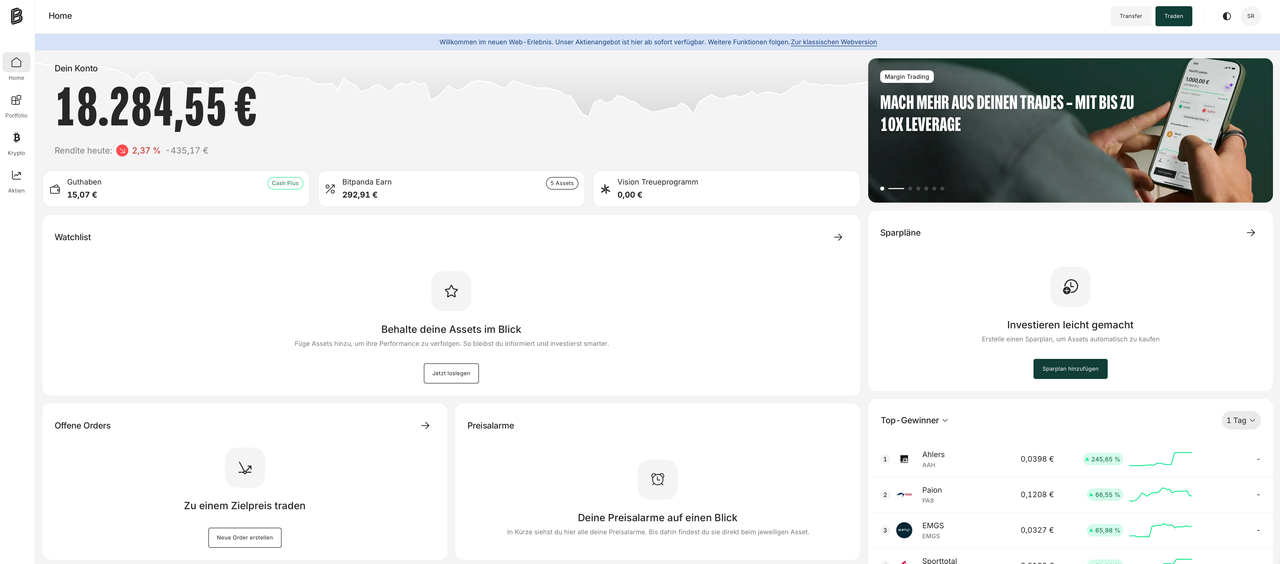Click the Bitpanda logo icon
The height and width of the screenshot is (564, 1280).
click(16, 16)
